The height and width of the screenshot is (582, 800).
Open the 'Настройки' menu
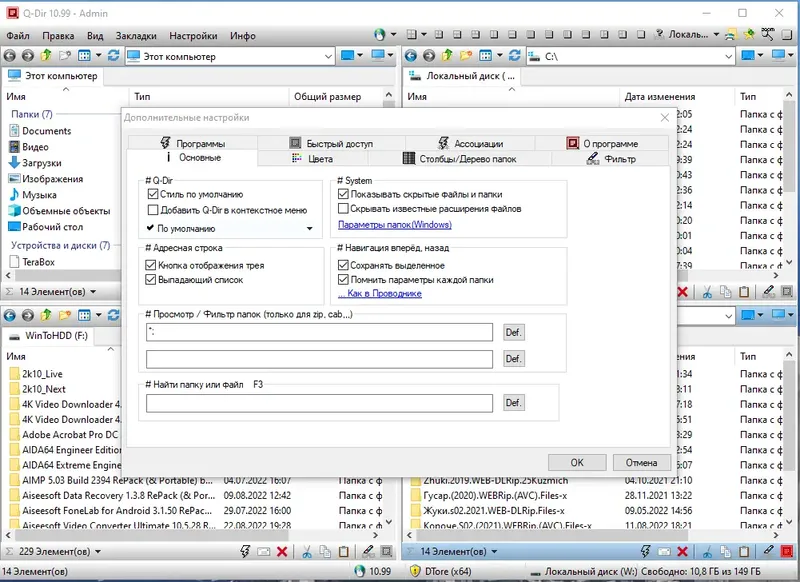[193, 36]
